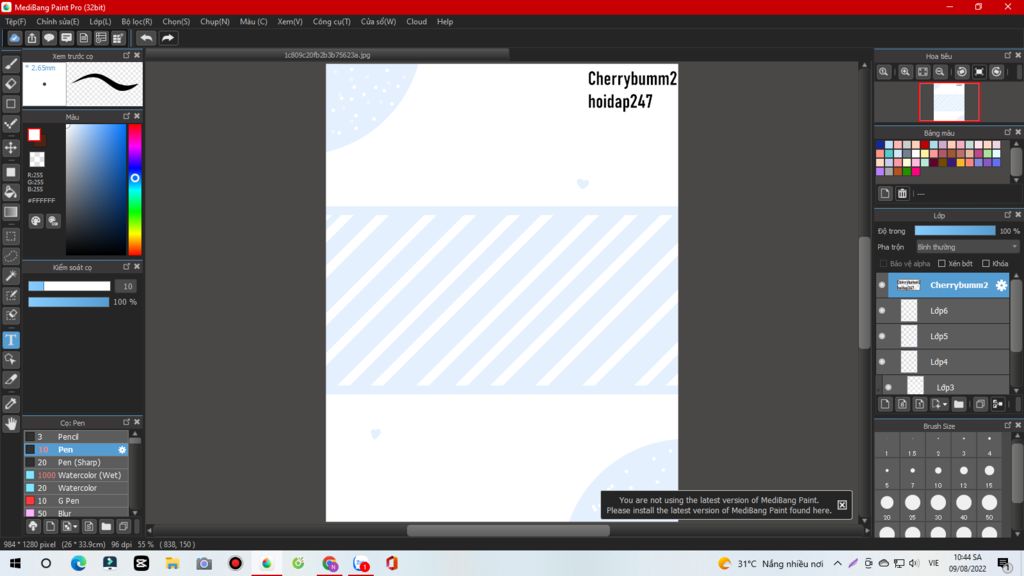The width and height of the screenshot is (1024, 576).
Task: Select the Gradient tool
Action: 11,212
